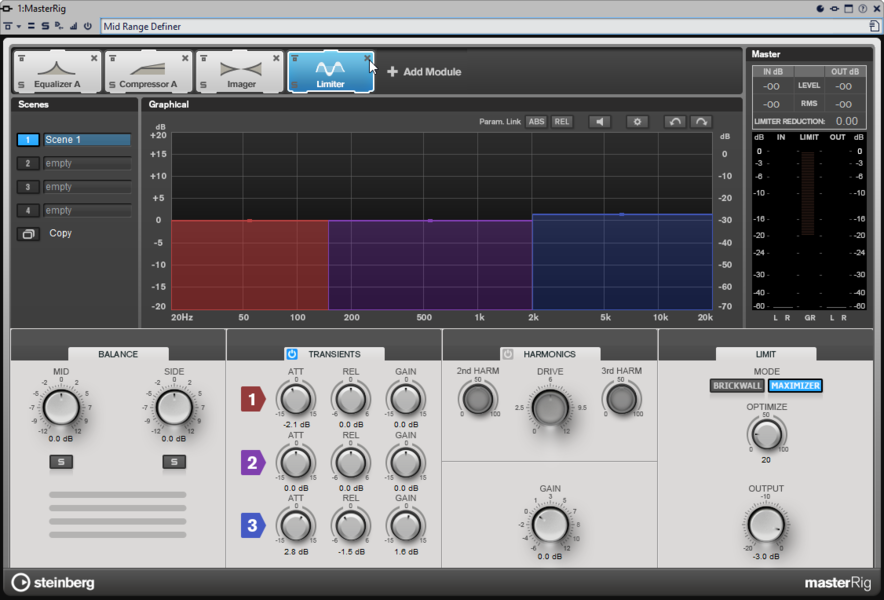Click the bar-graph icon in the top toolbar

point(73,27)
